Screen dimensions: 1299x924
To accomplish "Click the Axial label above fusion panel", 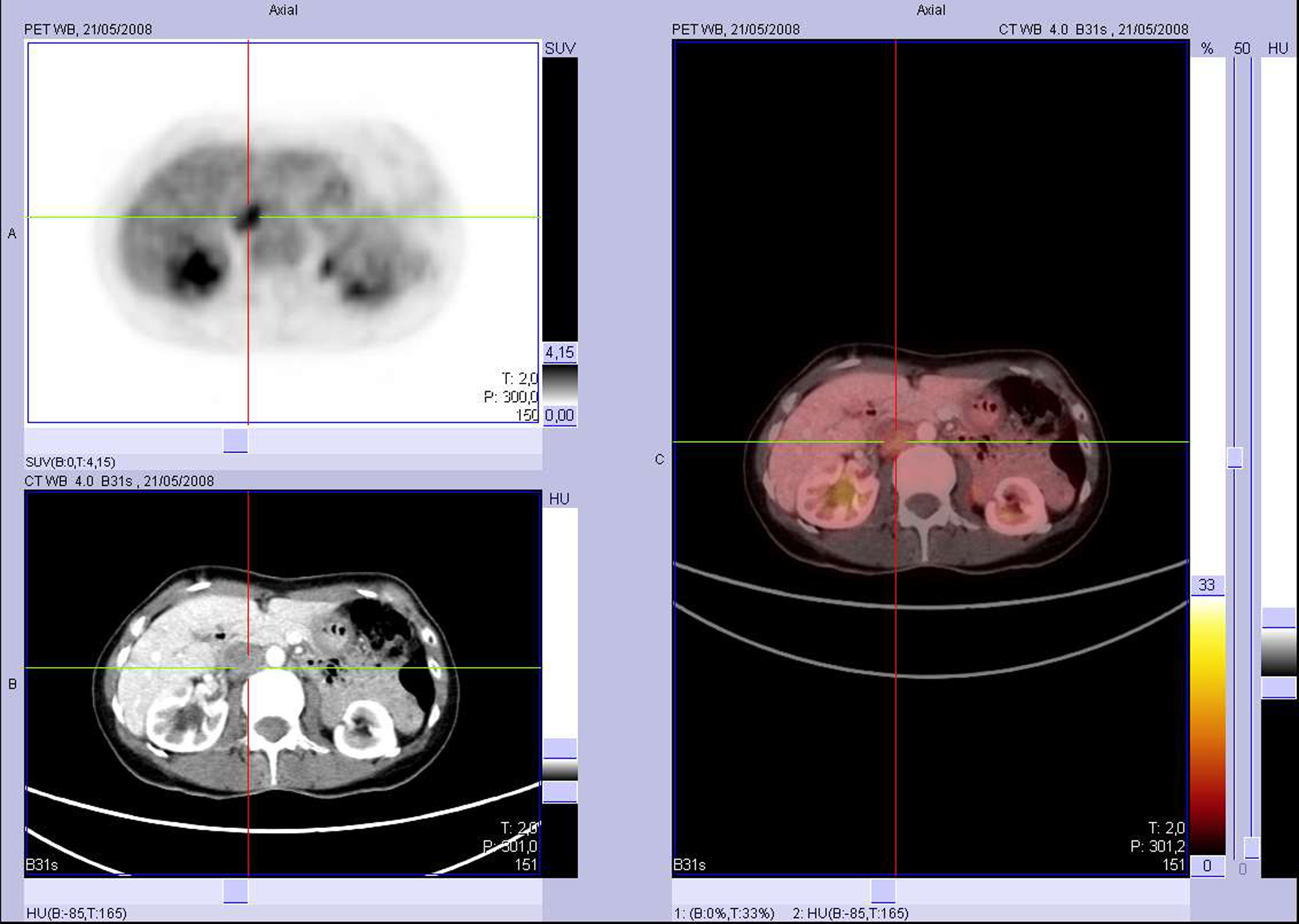I will pyautogui.click(x=930, y=10).
